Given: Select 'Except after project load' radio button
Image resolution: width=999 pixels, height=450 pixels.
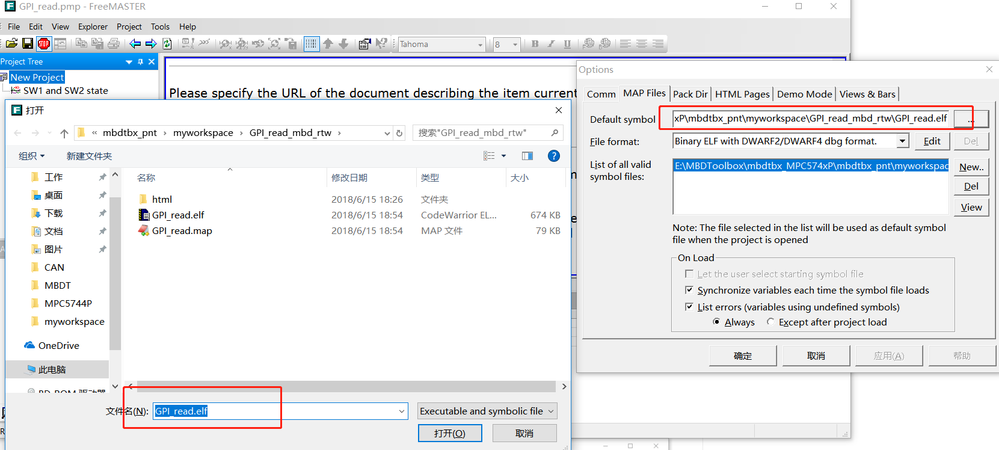Looking at the screenshot, I should [x=770, y=322].
